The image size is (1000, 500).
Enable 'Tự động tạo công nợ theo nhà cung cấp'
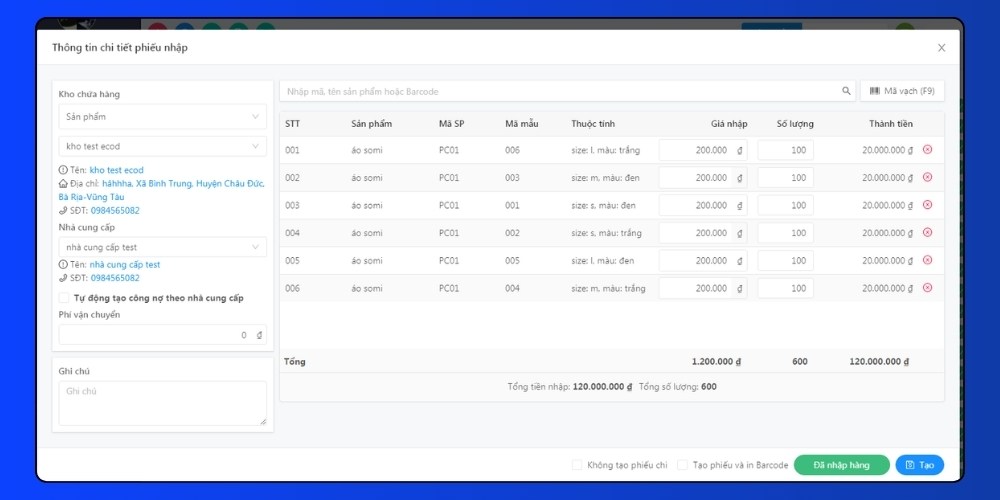(x=65, y=298)
